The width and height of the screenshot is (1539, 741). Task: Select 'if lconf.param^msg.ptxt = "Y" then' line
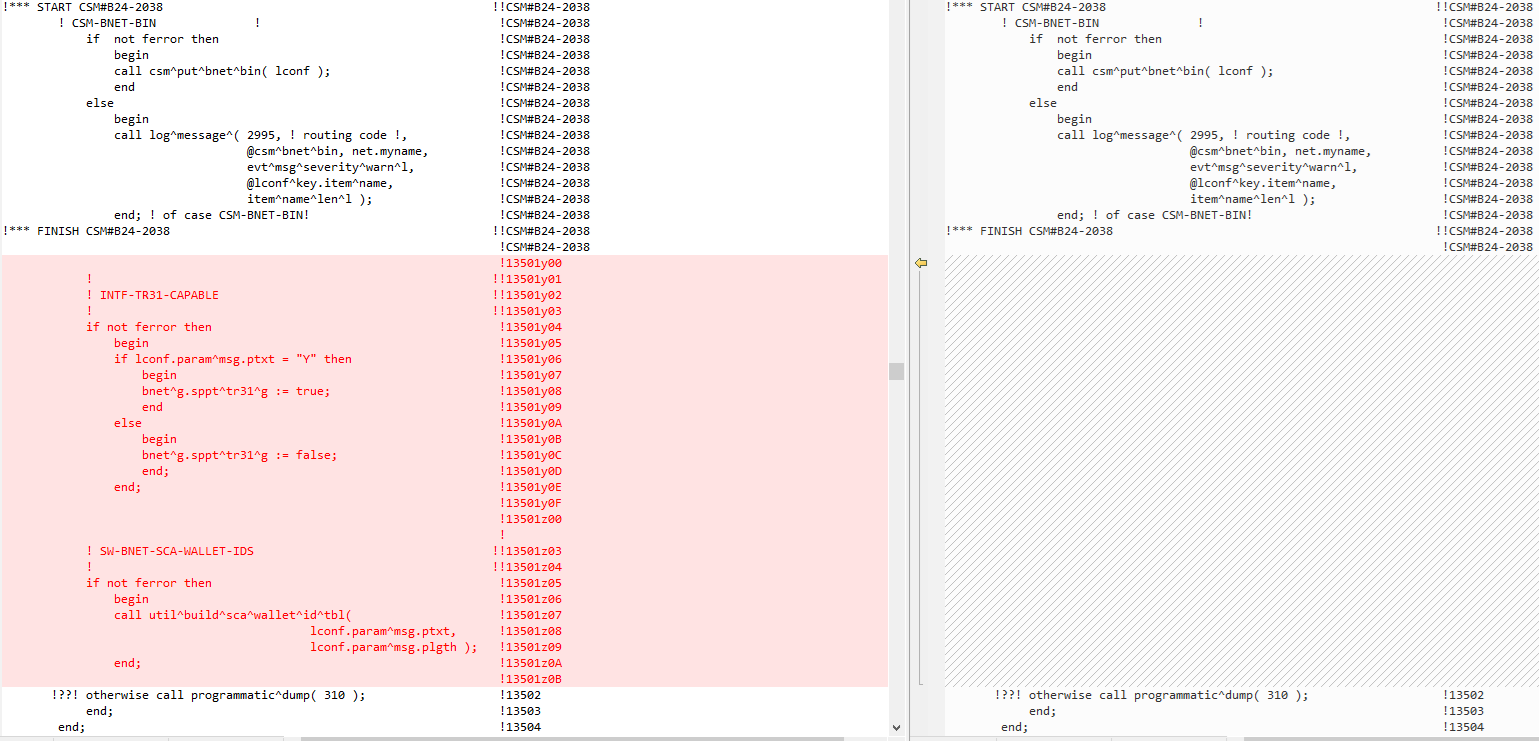pos(233,359)
